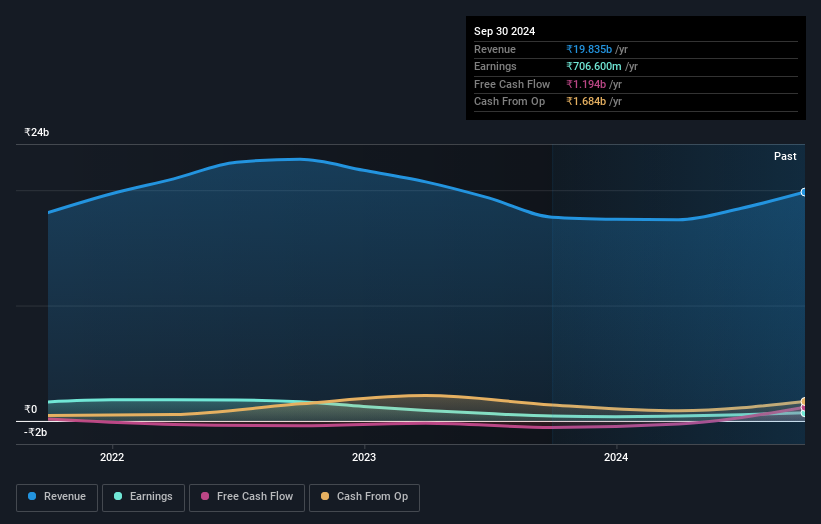Image resolution: width=821 pixels, height=524 pixels.
Task: Click the Earnings label in the tooltip
Action: (495, 66)
